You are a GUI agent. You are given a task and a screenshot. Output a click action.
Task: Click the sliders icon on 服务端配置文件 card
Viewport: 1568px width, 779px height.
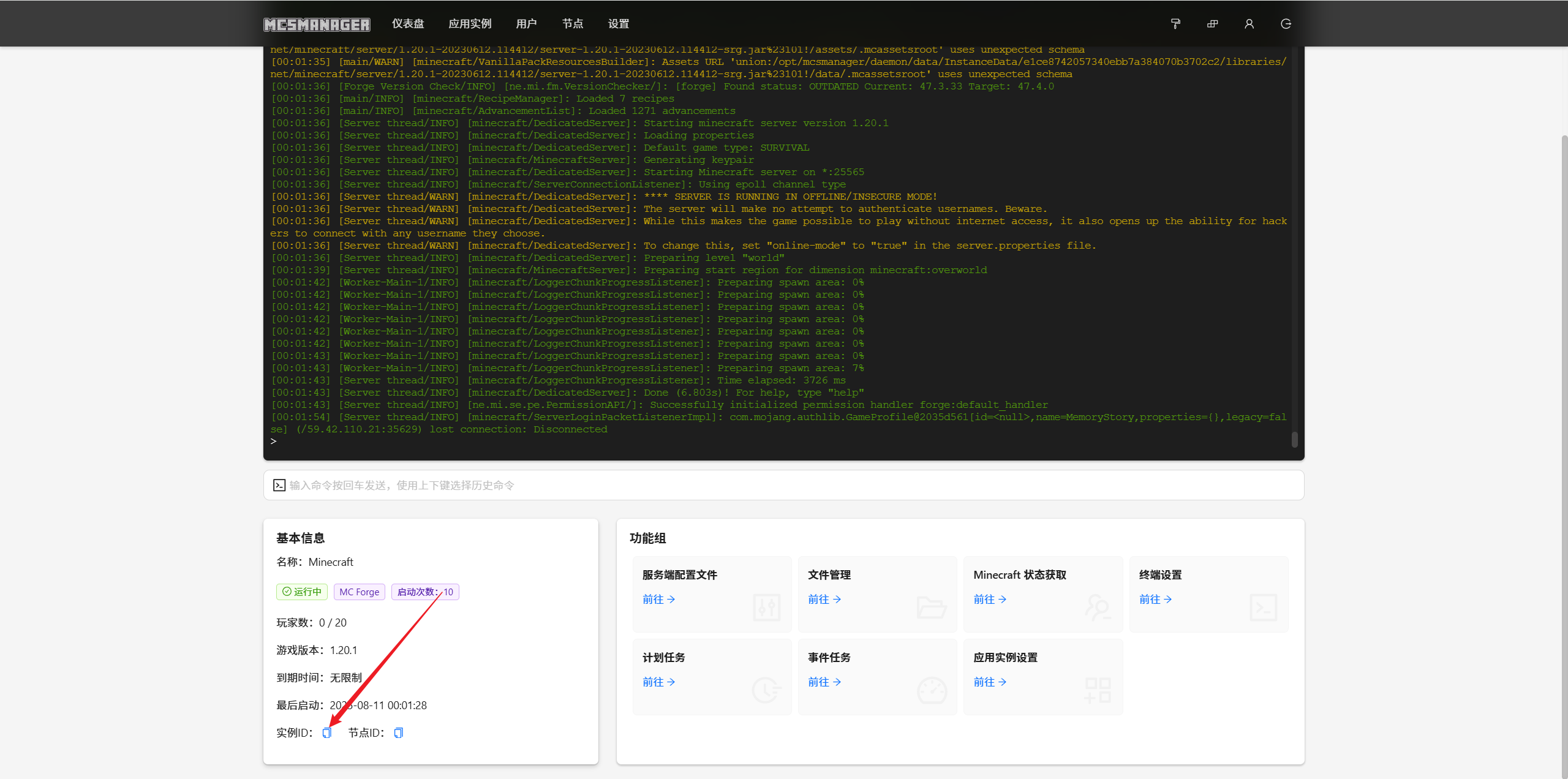click(766, 608)
